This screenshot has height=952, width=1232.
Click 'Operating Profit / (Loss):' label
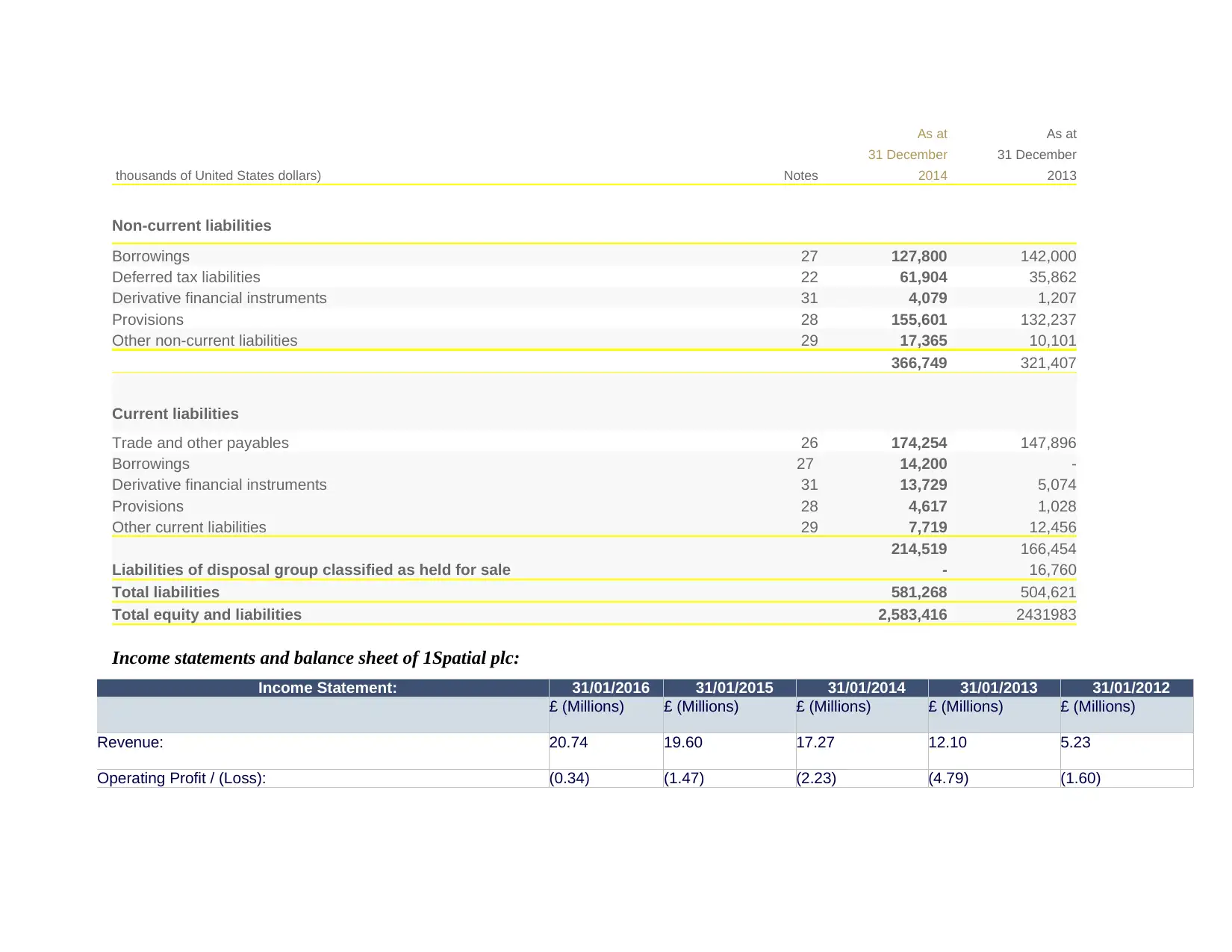click(x=181, y=778)
